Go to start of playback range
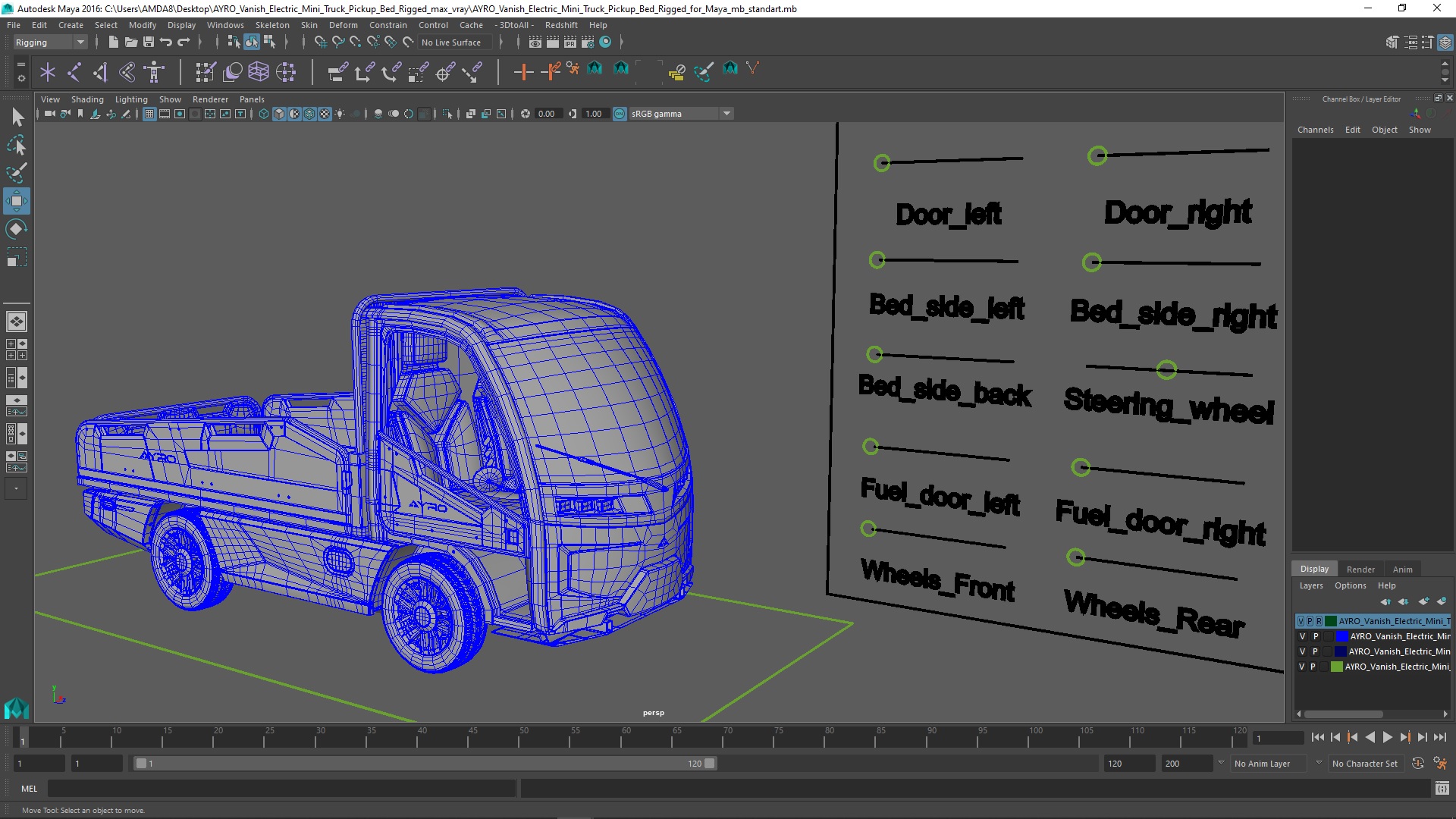The height and width of the screenshot is (819, 1456). (x=1317, y=737)
